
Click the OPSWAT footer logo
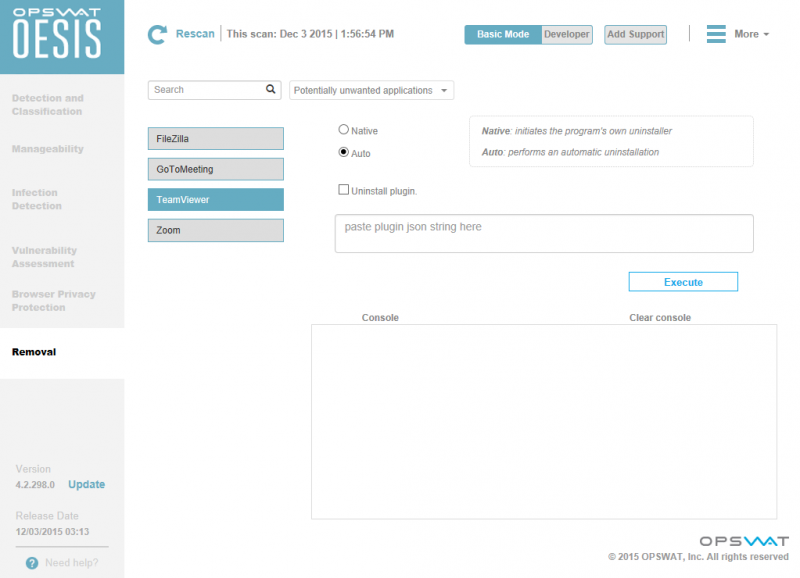744,541
